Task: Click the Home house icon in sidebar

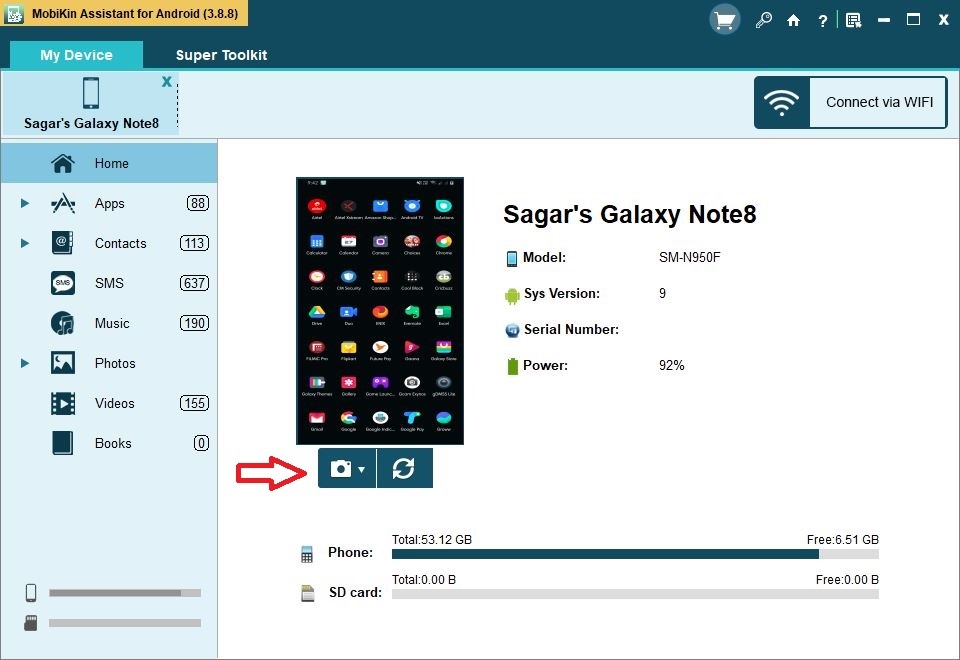Action: click(x=62, y=163)
